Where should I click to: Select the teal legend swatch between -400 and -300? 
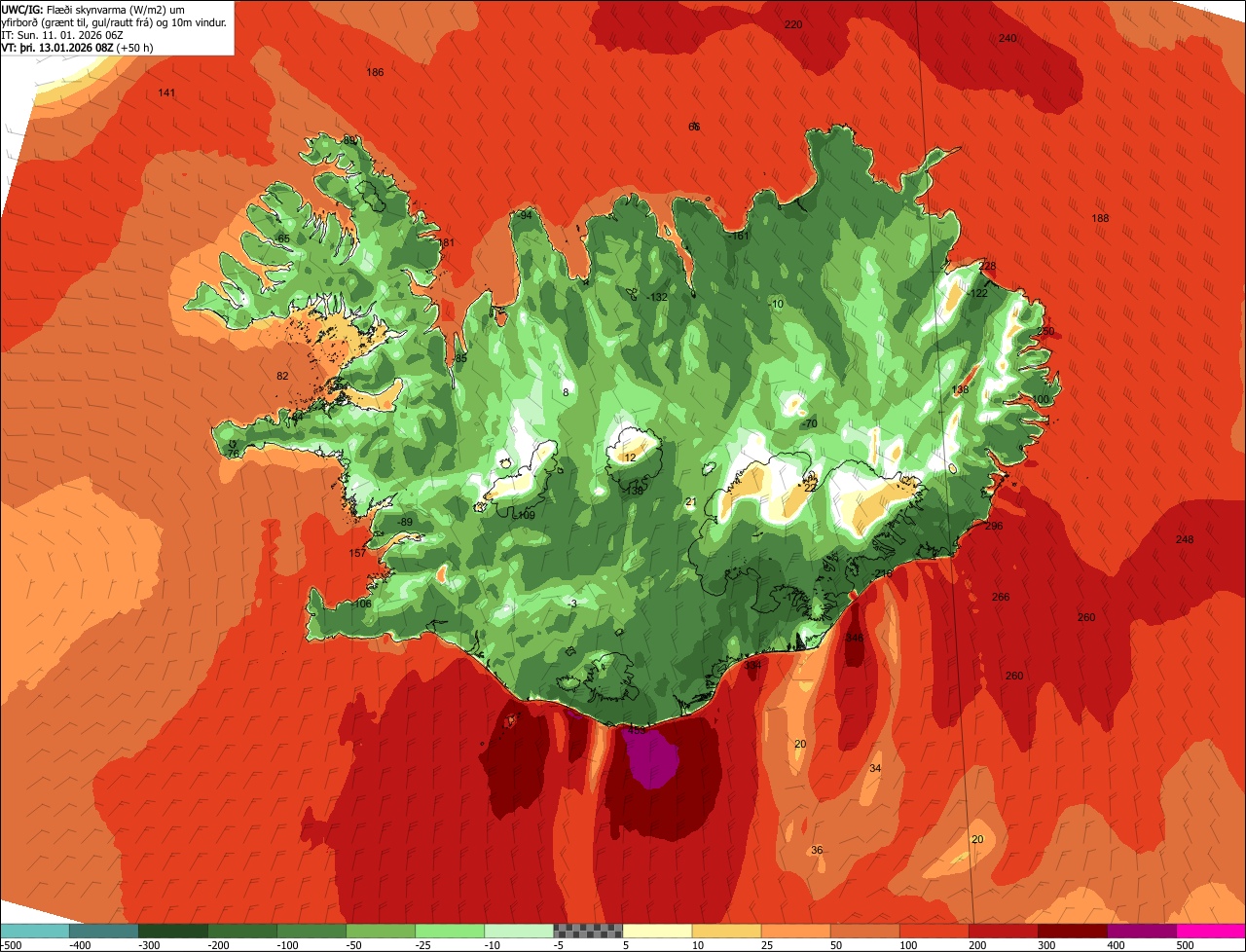pos(103,931)
